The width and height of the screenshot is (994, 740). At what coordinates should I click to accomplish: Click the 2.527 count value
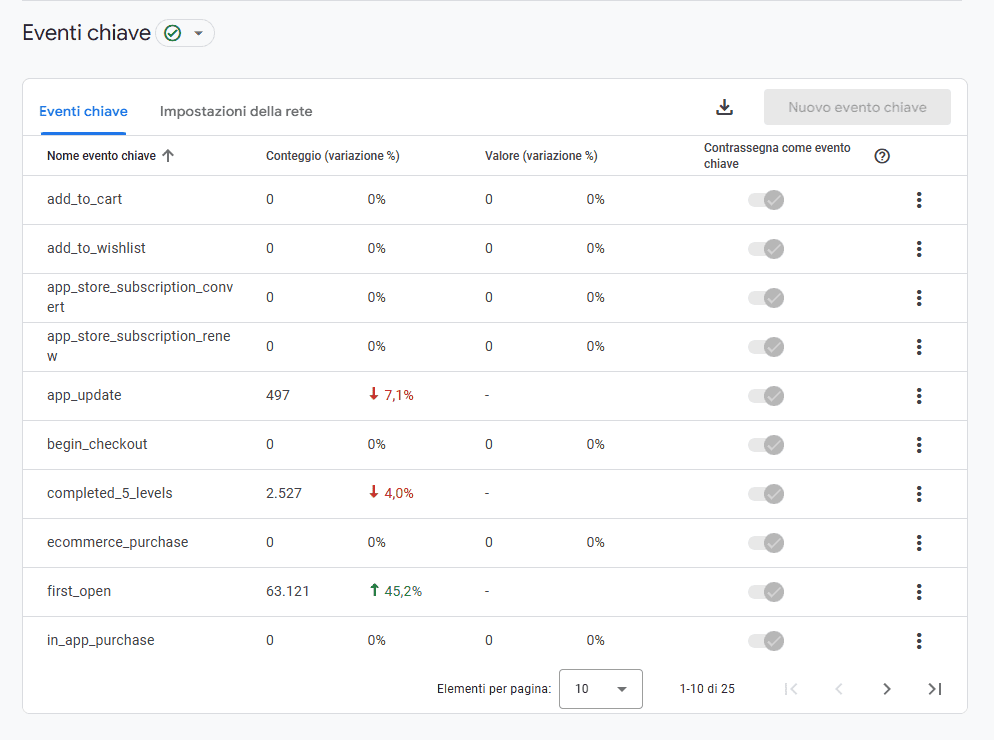pyautogui.click(x=284, y=493)
